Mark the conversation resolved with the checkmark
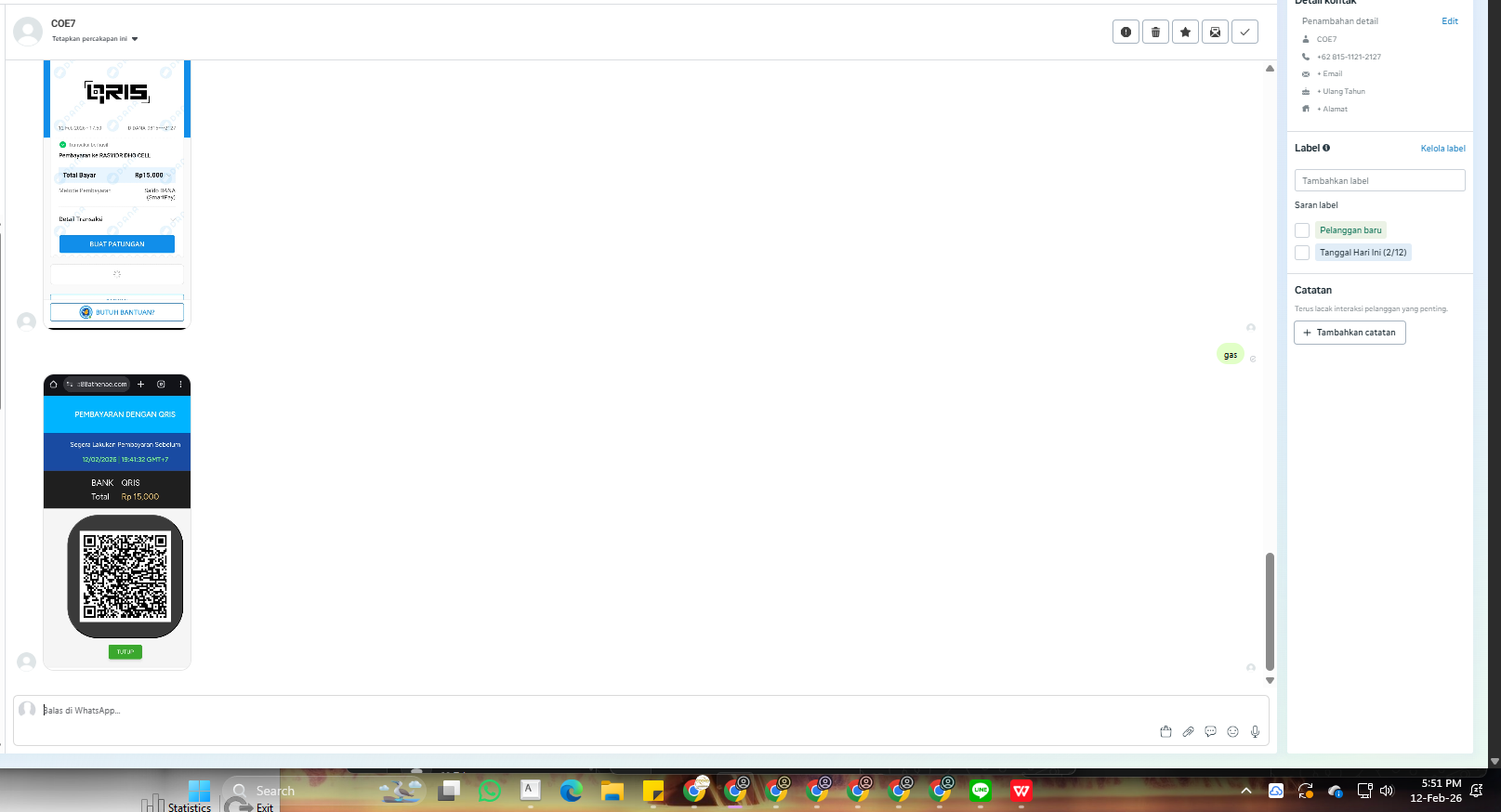 click(x=1244, y=33)
